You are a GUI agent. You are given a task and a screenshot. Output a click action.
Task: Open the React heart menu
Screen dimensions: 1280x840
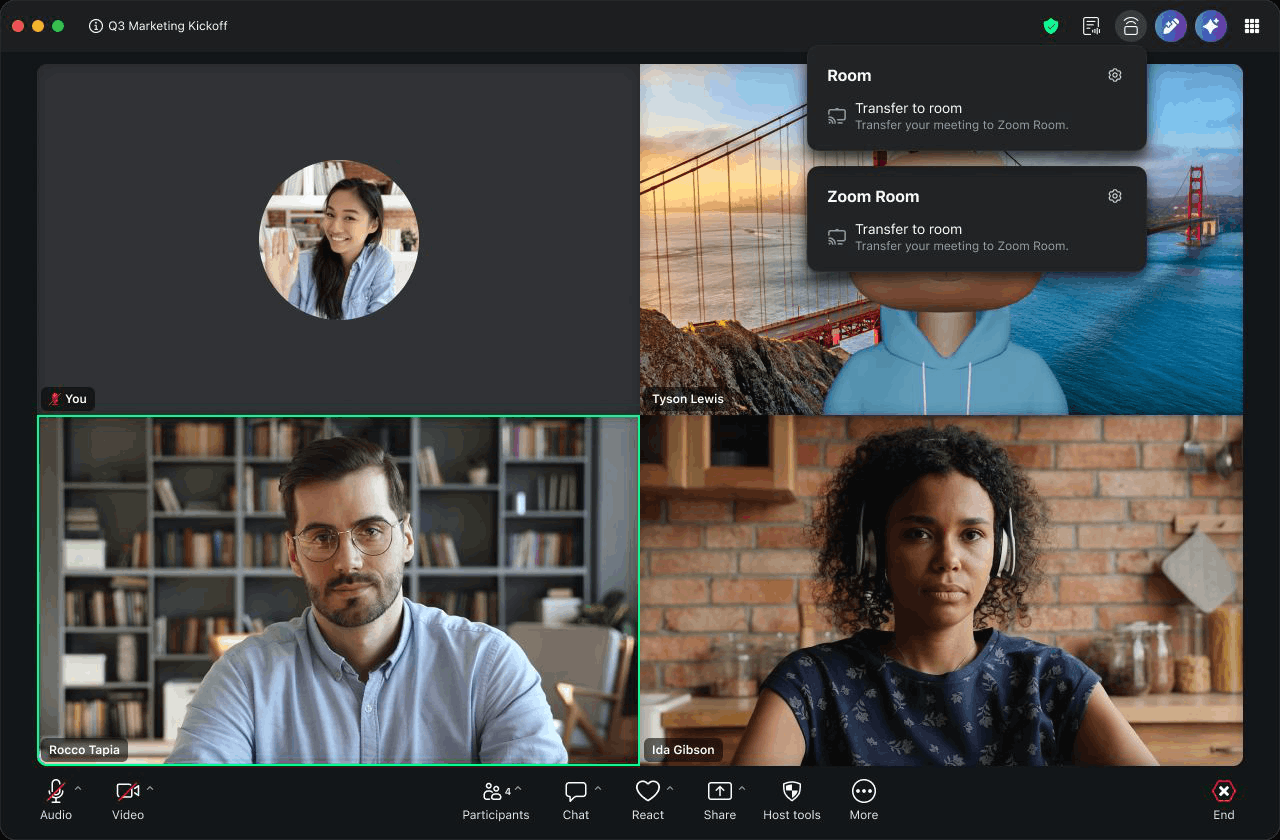pos(648,800)
